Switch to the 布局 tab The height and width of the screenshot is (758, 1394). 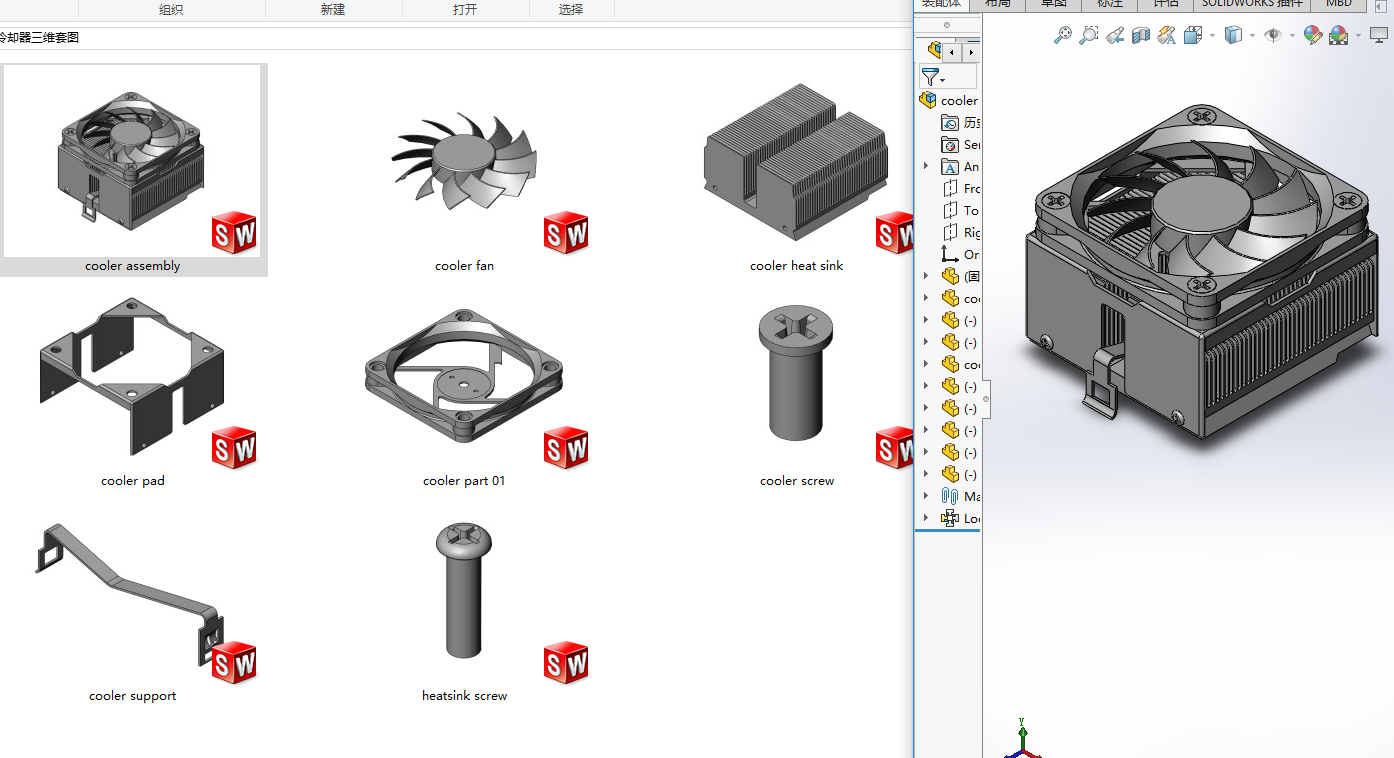[998, 4]
